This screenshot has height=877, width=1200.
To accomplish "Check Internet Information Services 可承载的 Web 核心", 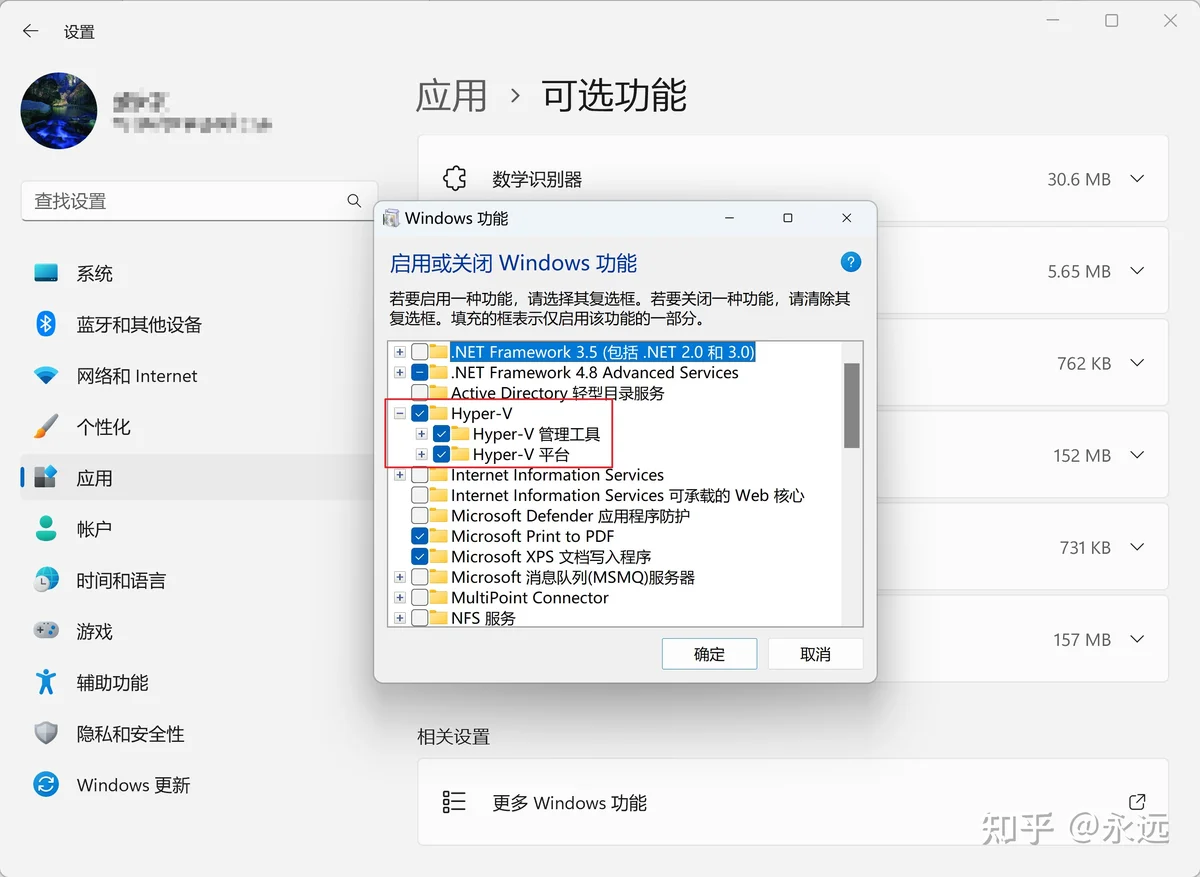I will [x=420, y=495].
